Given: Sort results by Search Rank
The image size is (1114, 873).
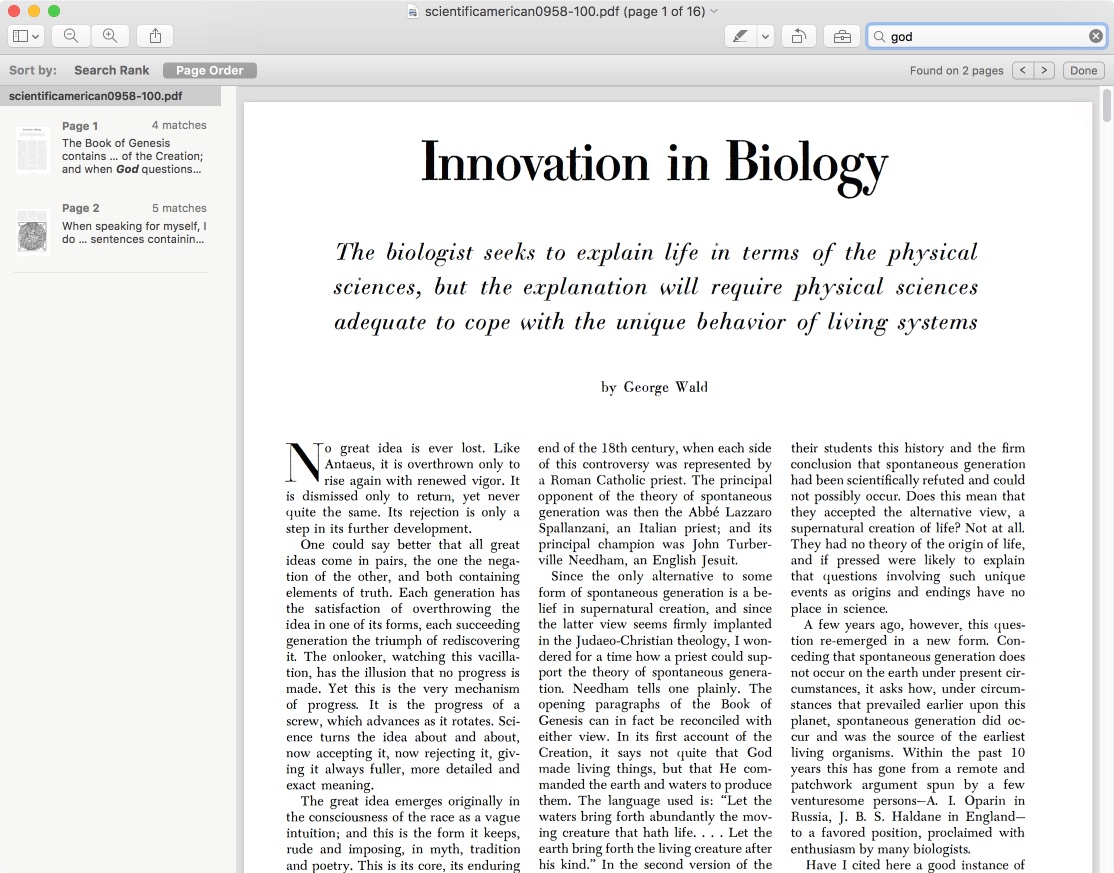Looking at the screenshot, I should (x=111, y=70).
